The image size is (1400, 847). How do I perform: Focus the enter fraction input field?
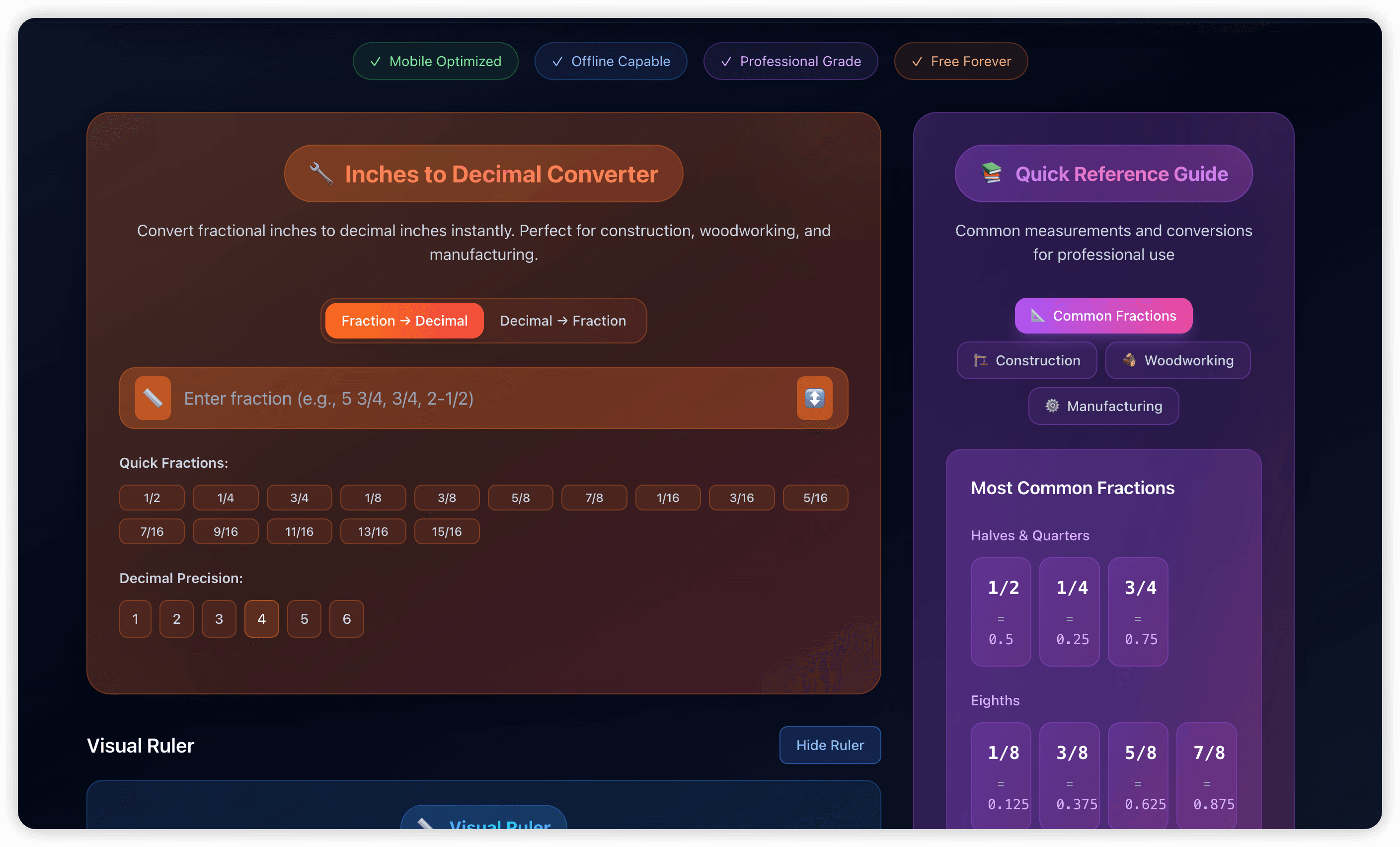click(483, 398)
